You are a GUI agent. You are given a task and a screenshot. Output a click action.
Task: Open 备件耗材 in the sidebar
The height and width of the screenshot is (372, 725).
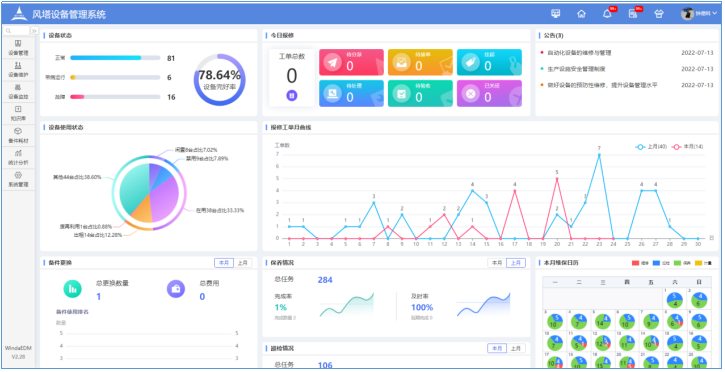18,135
